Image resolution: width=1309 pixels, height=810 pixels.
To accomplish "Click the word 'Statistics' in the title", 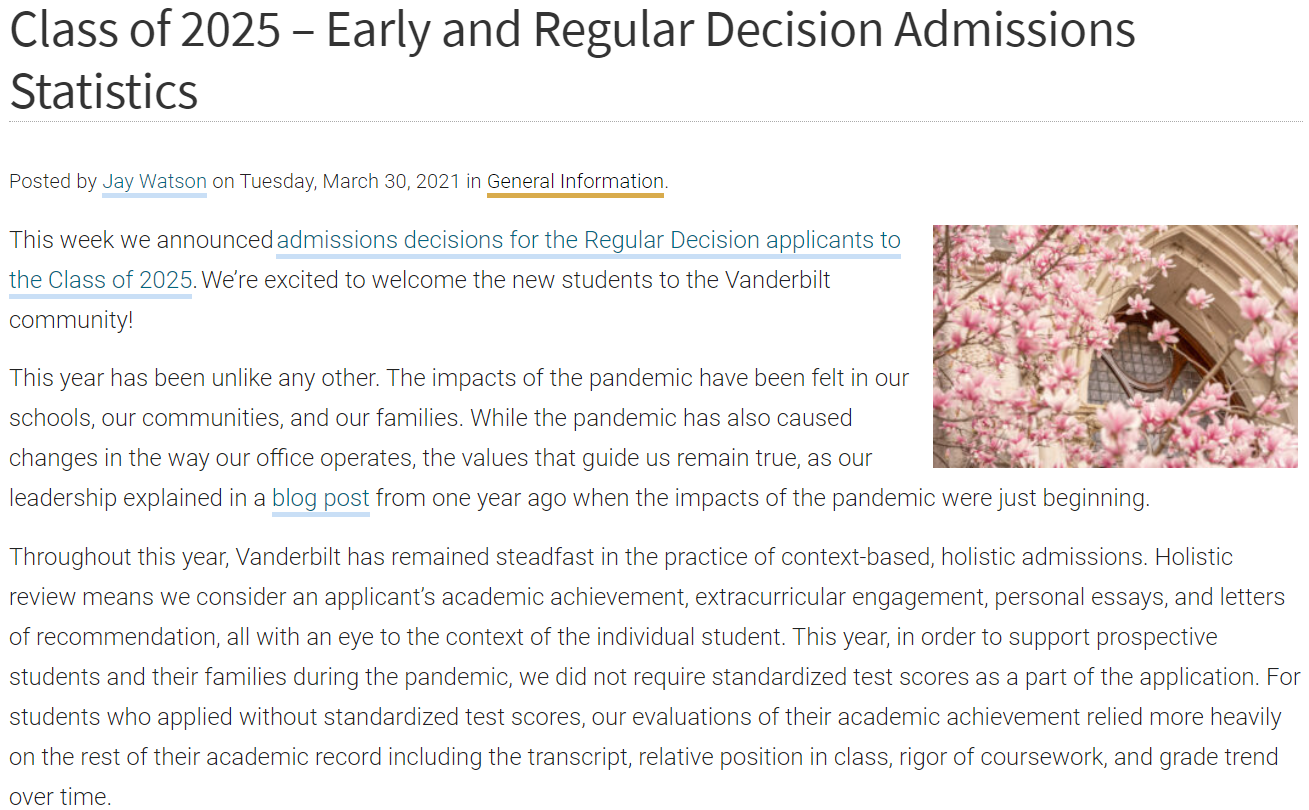I will coord(104,90).
